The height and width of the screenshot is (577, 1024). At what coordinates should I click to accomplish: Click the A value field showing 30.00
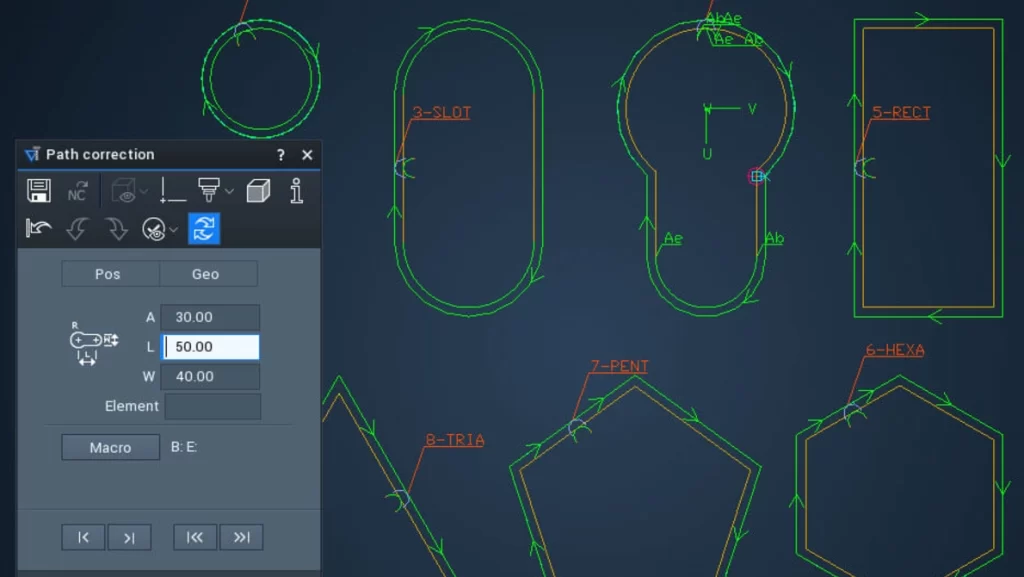click(x=210, y=317)
